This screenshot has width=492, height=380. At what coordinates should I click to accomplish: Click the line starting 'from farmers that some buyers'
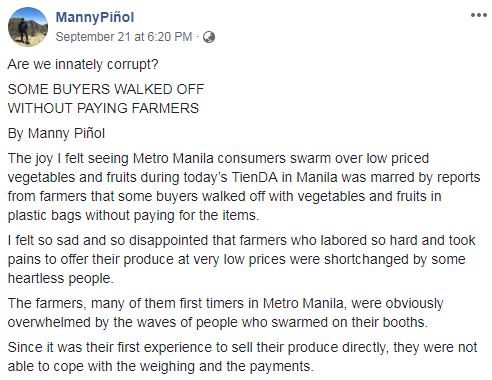click(225, 196)
